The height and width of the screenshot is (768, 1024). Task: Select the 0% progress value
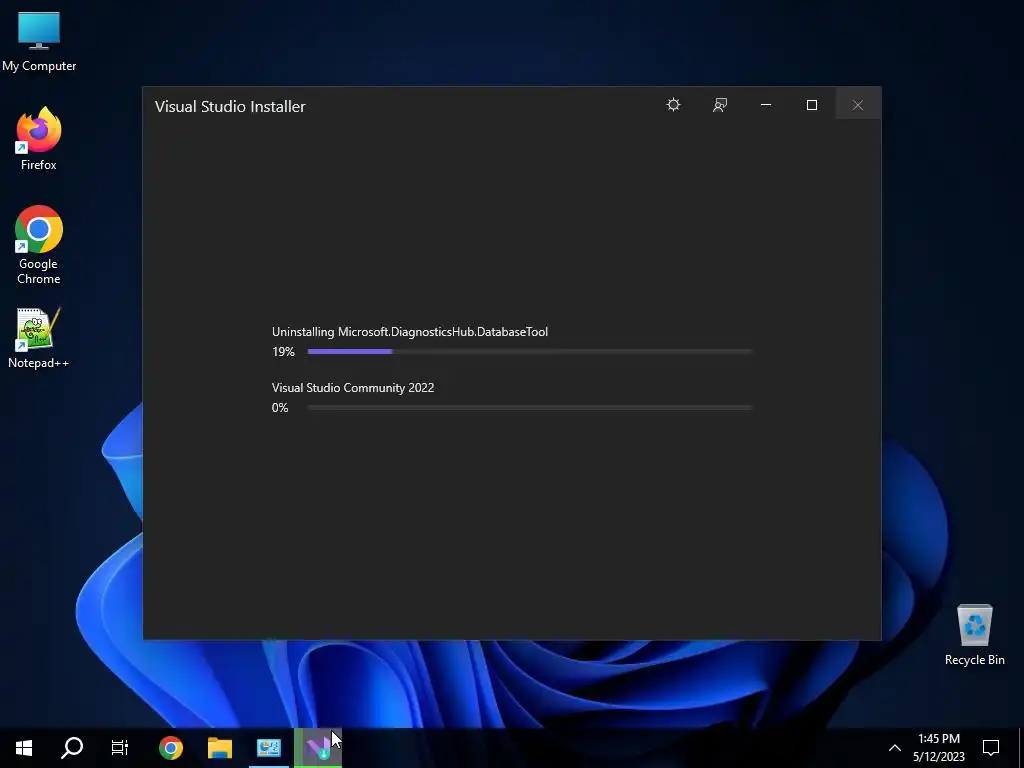pyautogui.click(x=280, y=408)
